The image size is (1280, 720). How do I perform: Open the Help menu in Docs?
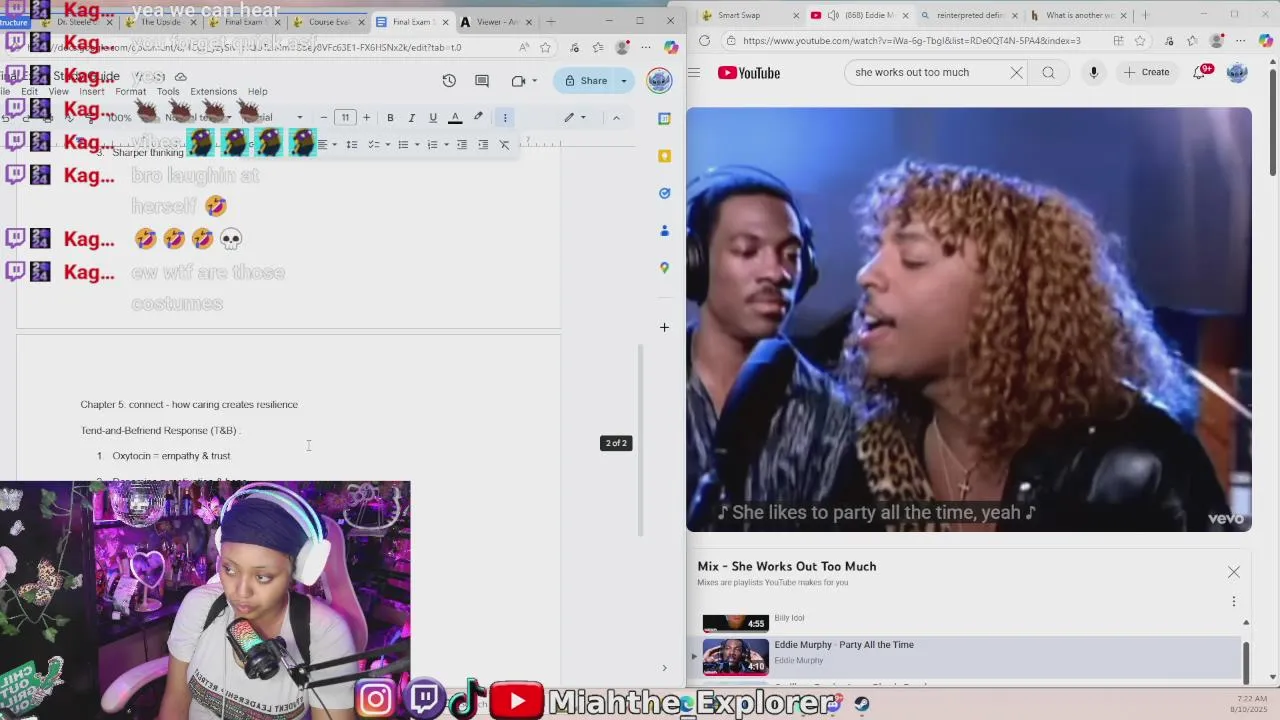coord(257,91)
